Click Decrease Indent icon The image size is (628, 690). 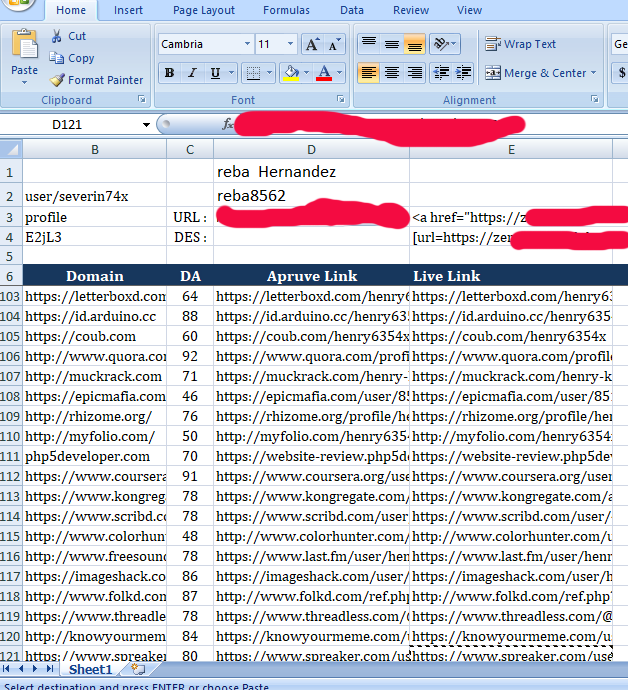pyautogui.click(x=441, y=73)
